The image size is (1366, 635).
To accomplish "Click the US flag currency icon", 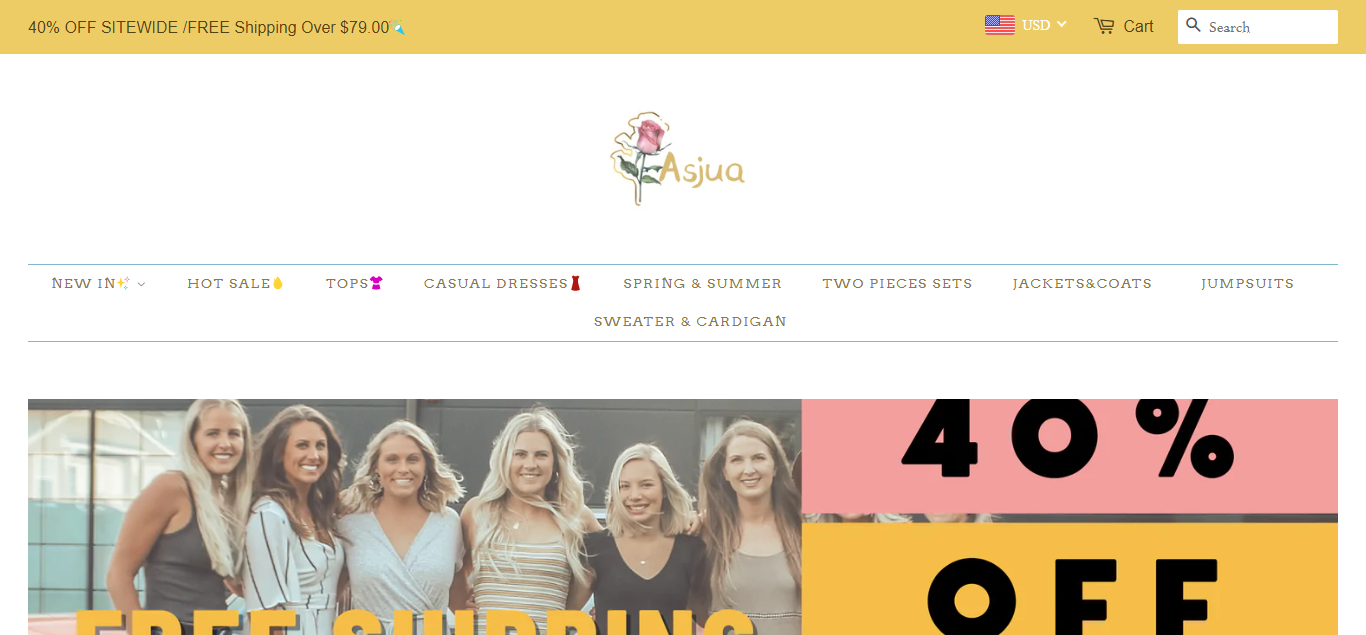I will (x=999, y=25).
